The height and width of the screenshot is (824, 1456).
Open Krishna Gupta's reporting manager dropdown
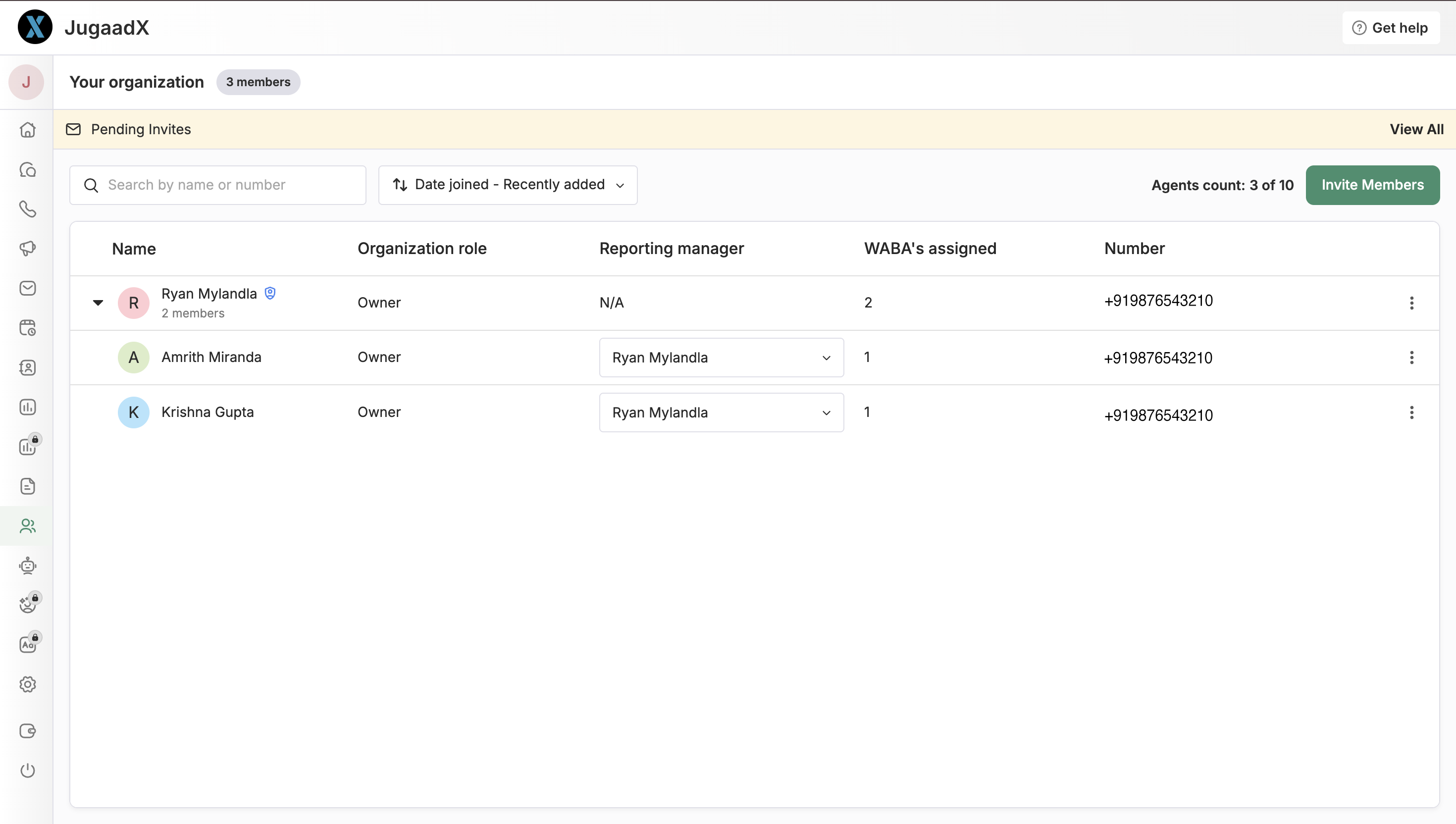721,412
